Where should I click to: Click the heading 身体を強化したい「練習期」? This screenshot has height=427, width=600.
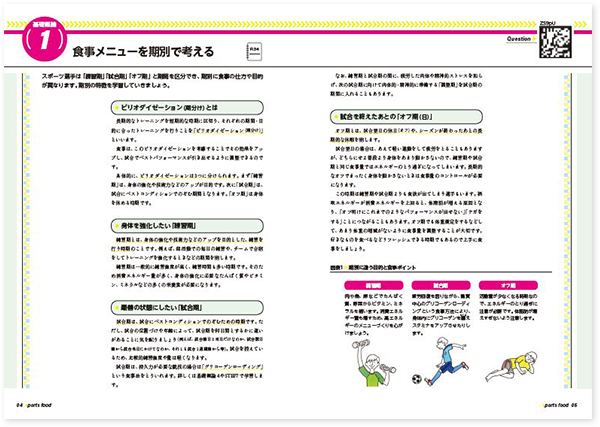click(187, 226)
